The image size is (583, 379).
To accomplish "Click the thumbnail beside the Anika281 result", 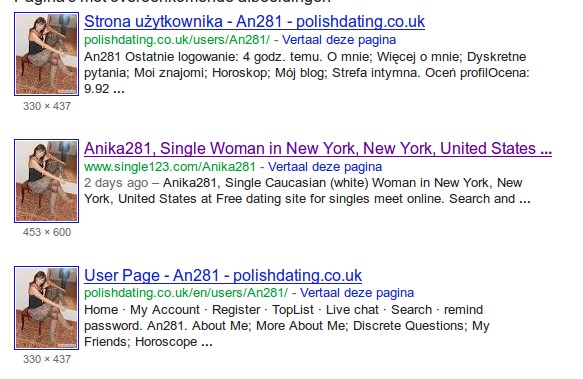I will [46, 181].
